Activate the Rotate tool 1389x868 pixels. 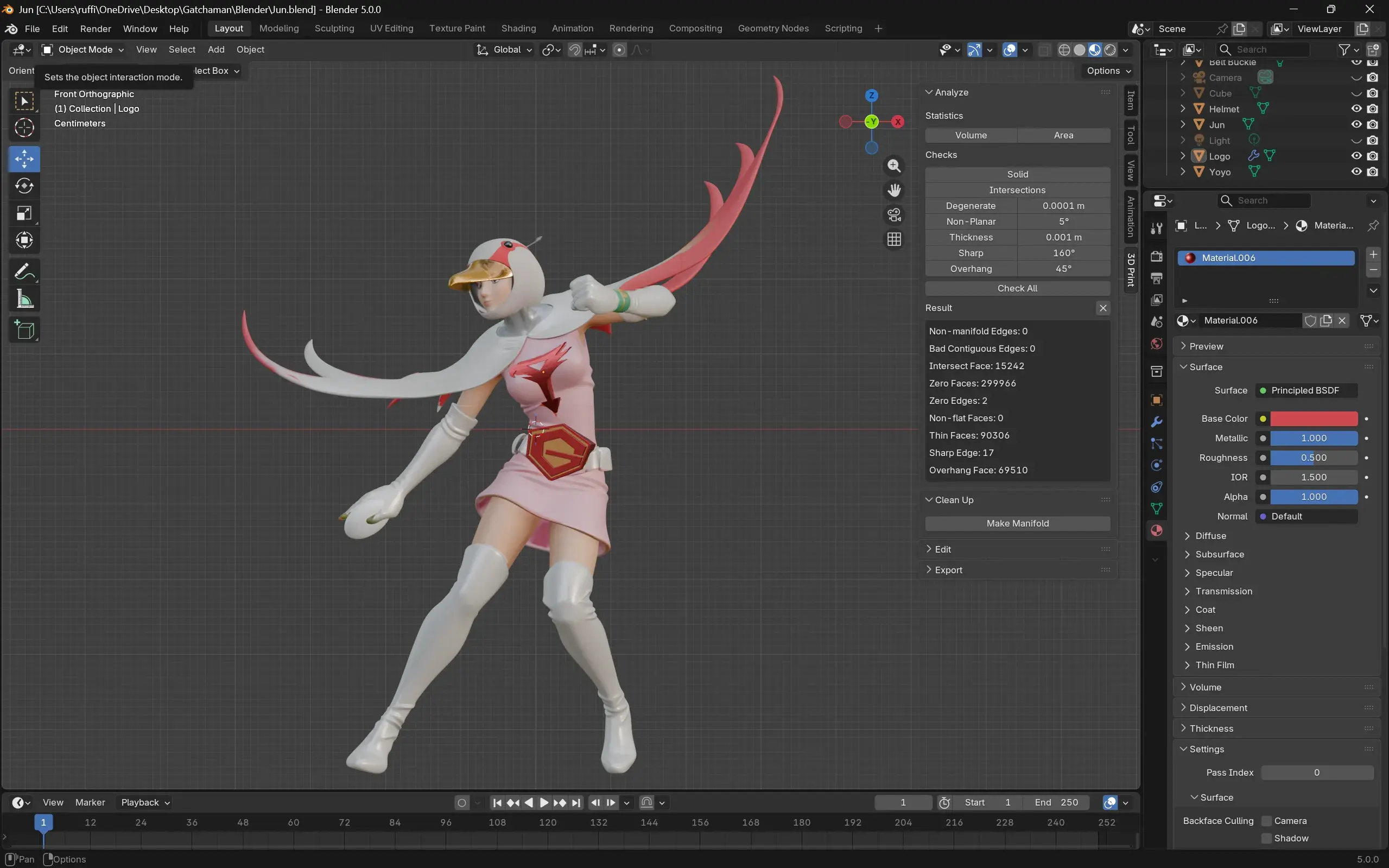[24, 186]
